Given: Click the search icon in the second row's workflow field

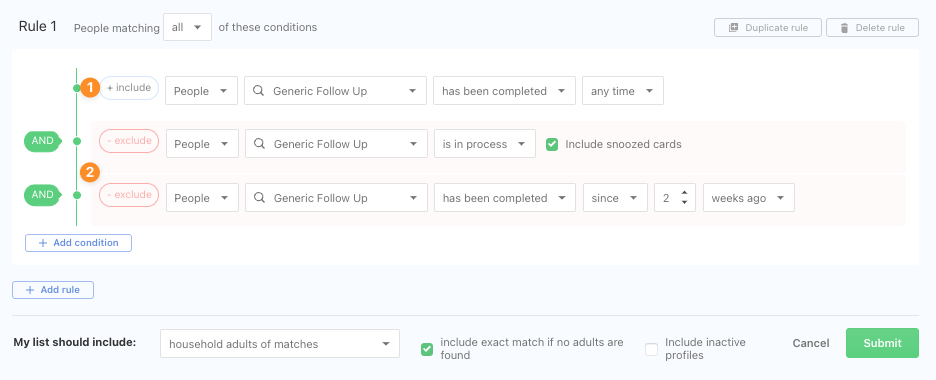Looking at the screenshot, I should (x=259, y=144).
